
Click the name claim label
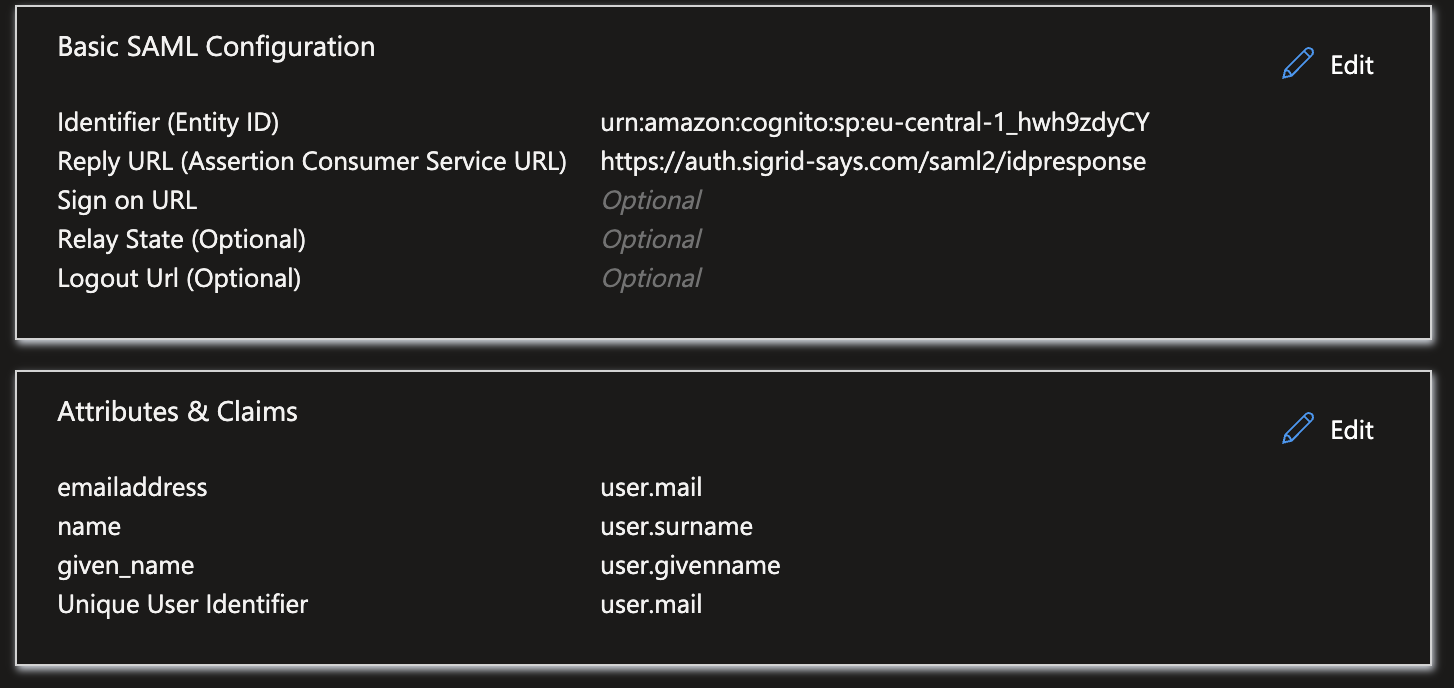point(89,527)
